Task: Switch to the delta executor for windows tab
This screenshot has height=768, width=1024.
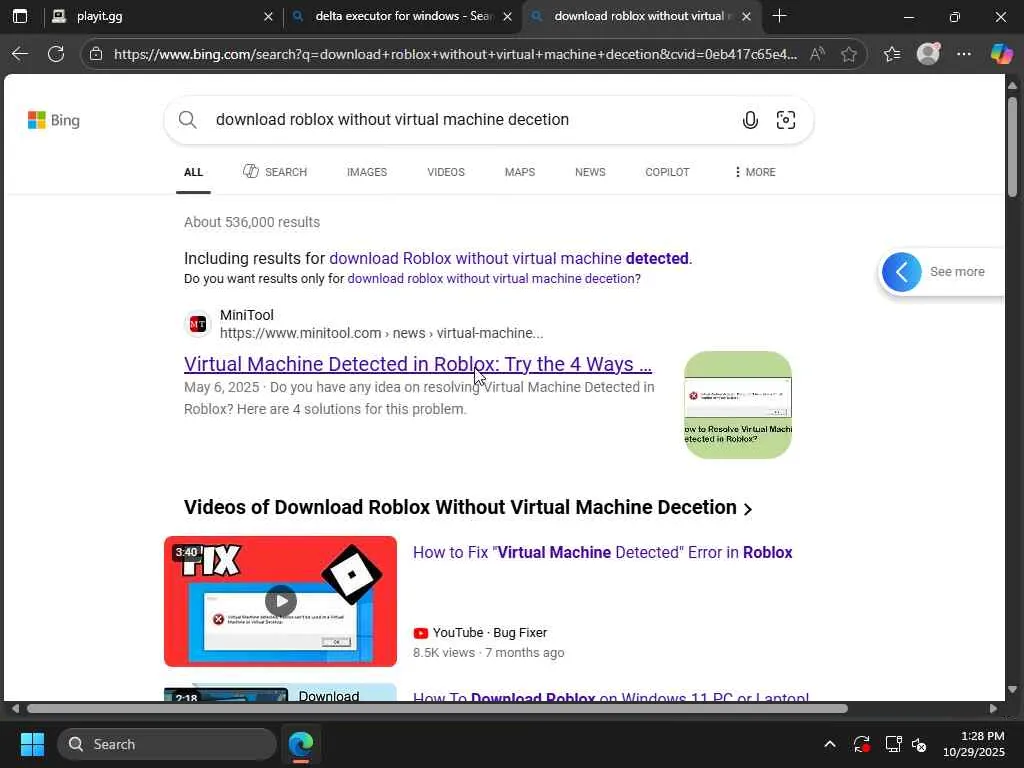Action: (403, 16)
